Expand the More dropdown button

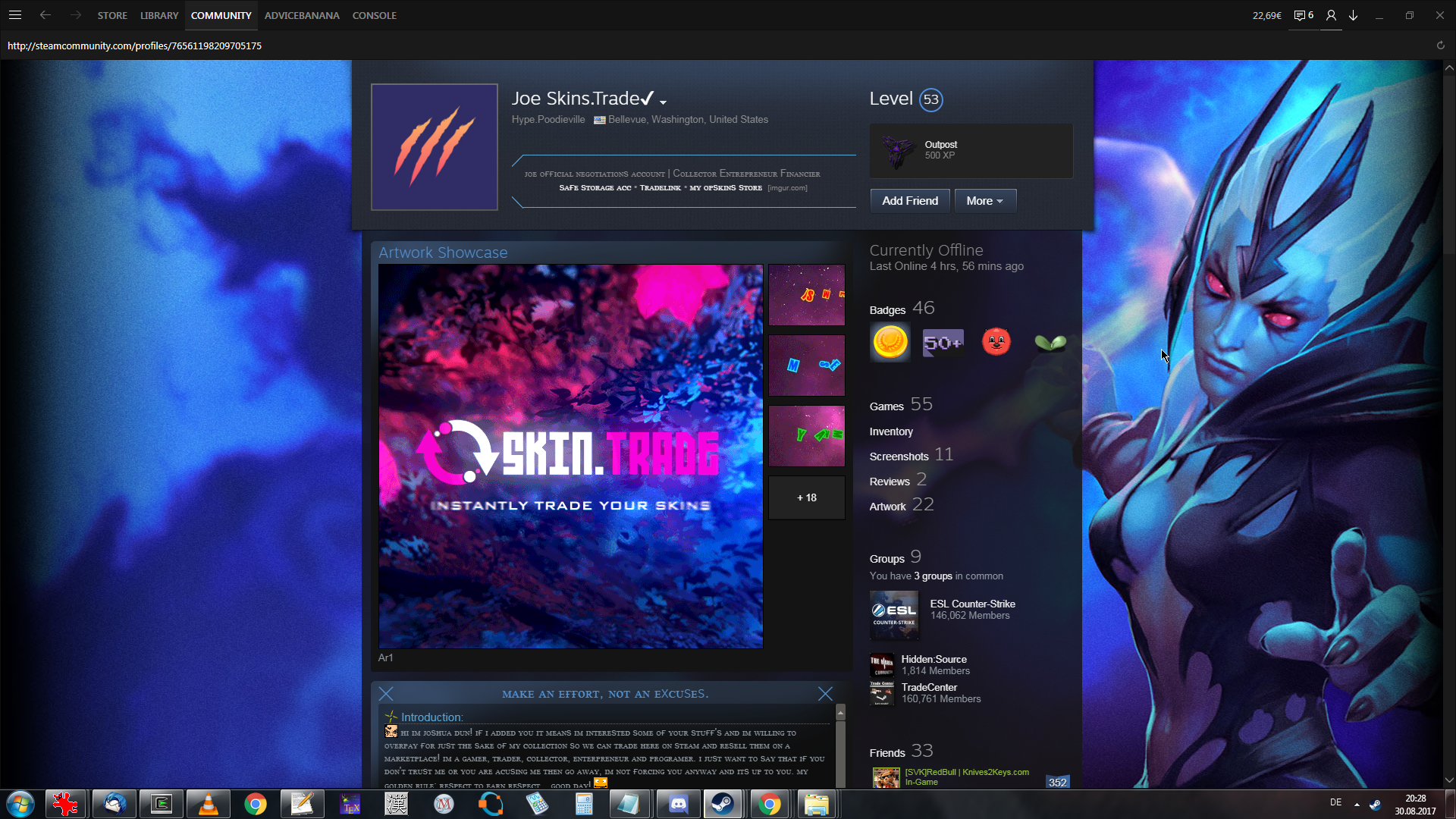tap(984, 201)
